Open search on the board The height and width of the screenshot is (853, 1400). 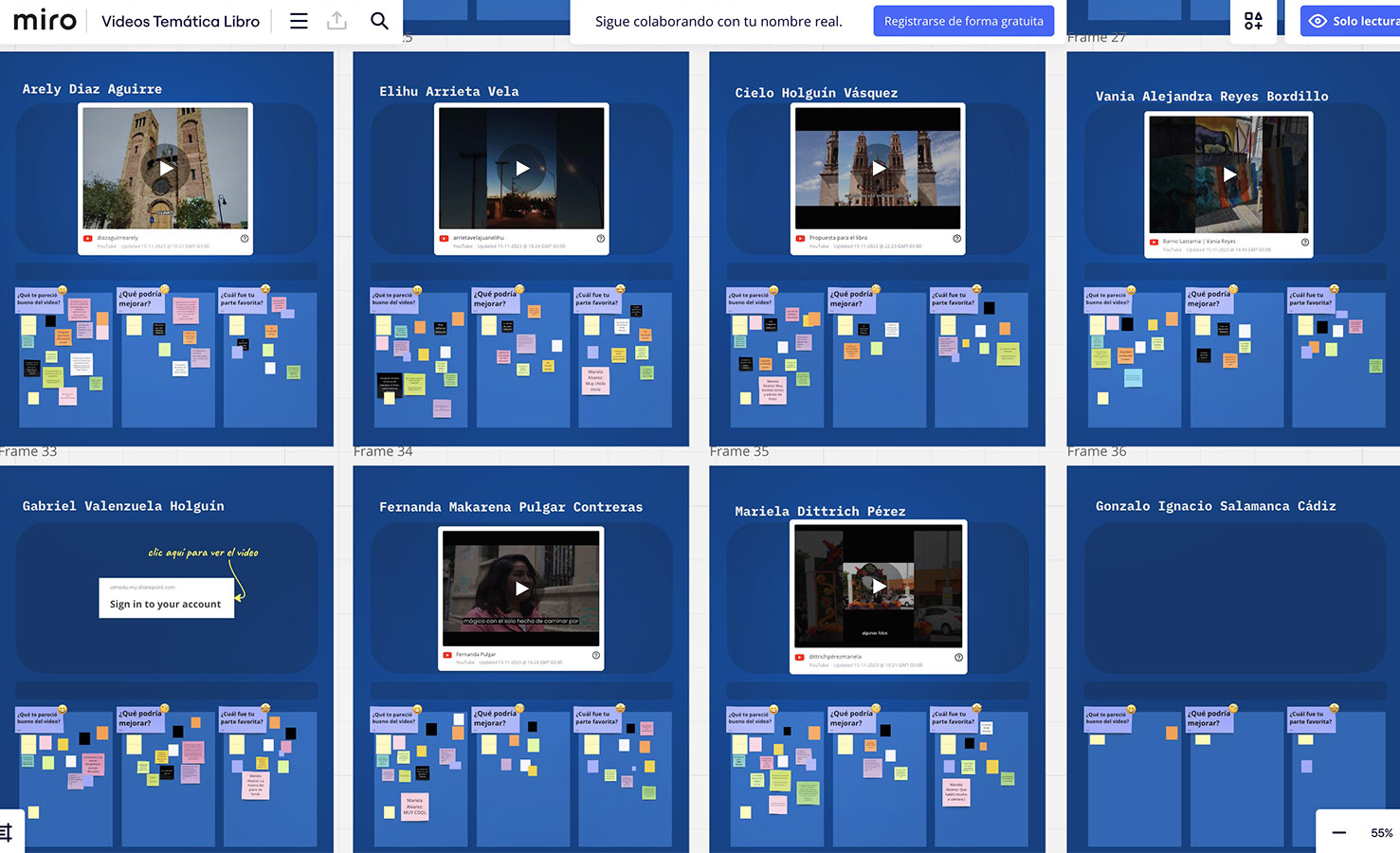[379, 21]
